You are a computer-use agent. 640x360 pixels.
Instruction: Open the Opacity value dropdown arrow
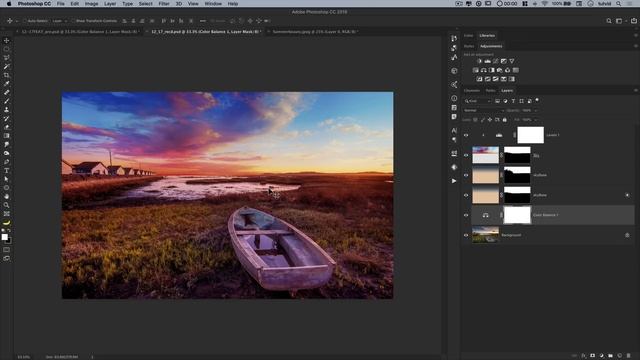536,110
